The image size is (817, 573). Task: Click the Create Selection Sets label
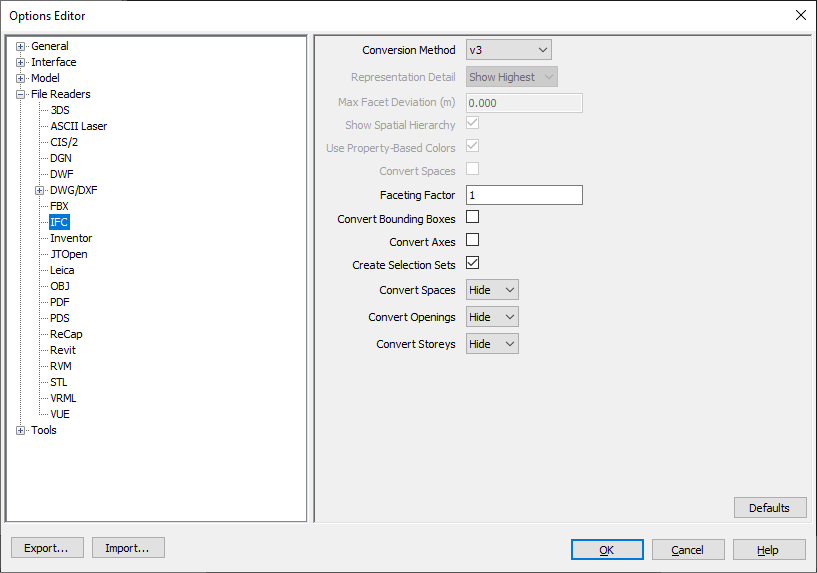click(404, 265)
